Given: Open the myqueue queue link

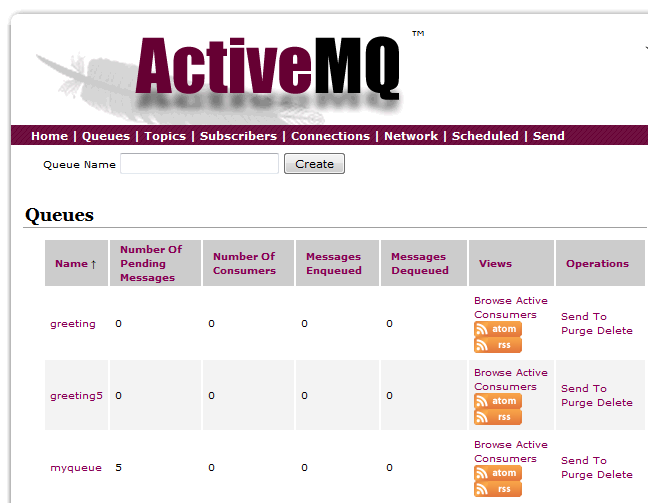Looking at the screenshot, I should [x=76, y=468].
